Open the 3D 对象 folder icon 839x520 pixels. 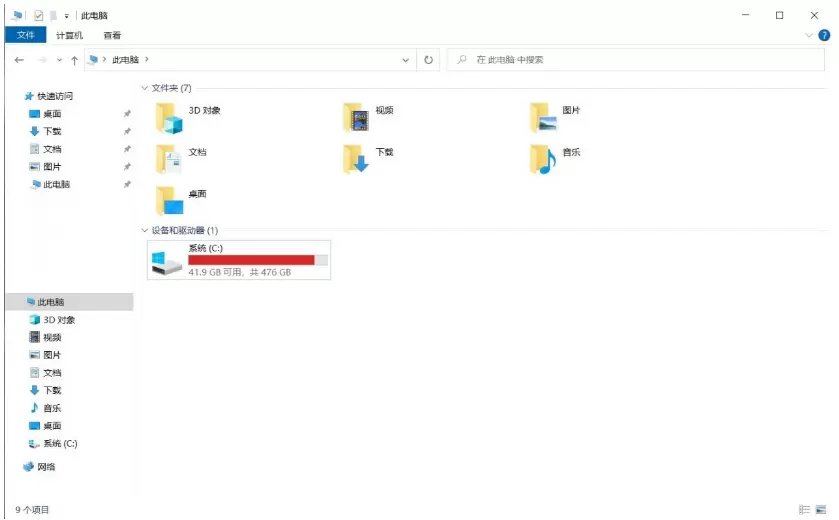pos(170,118)
